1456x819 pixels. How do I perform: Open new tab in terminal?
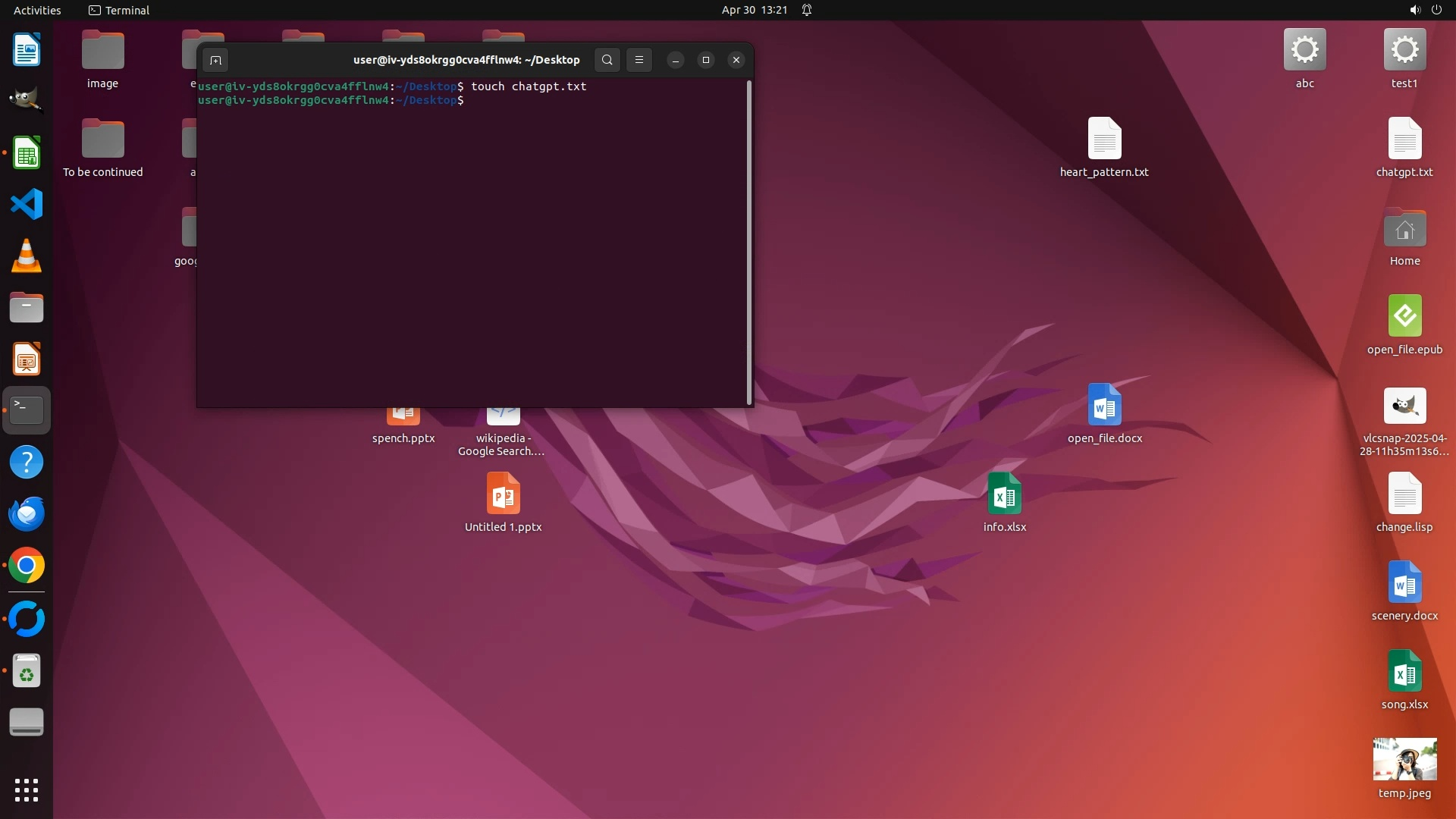pos(215,60)
